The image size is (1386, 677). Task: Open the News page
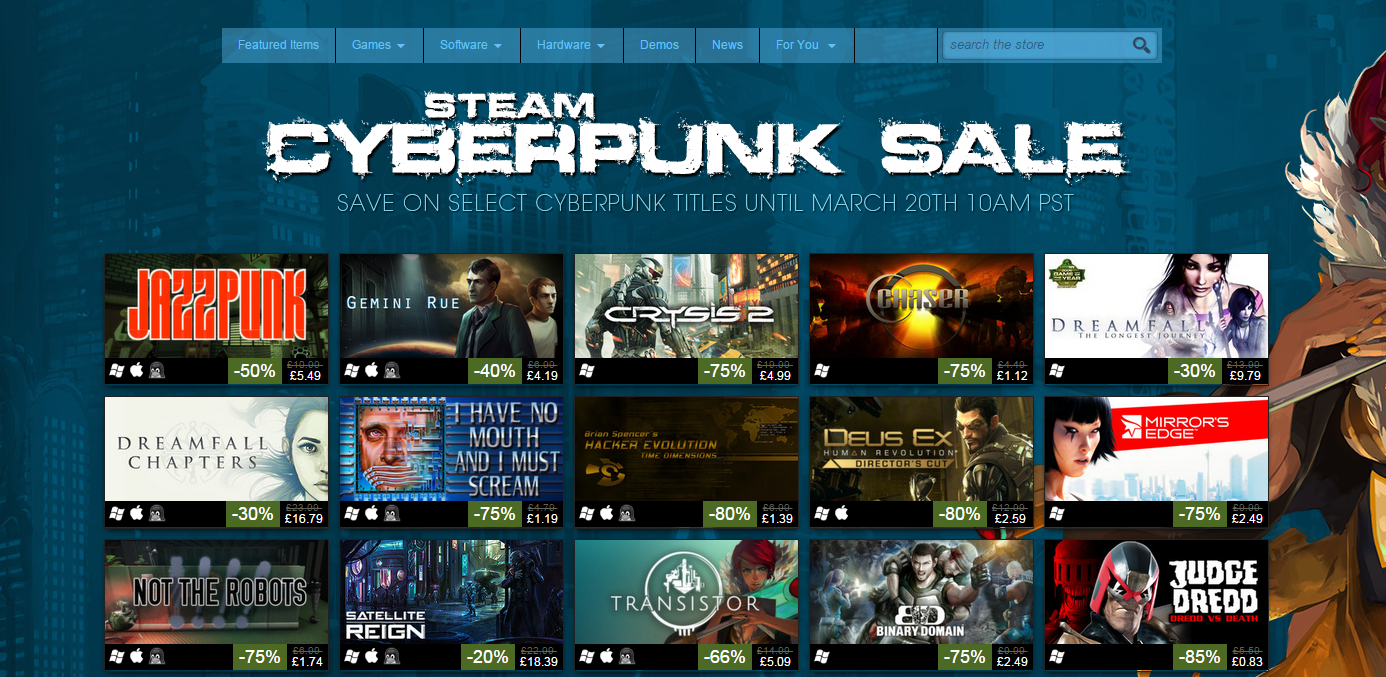[728, 45]
